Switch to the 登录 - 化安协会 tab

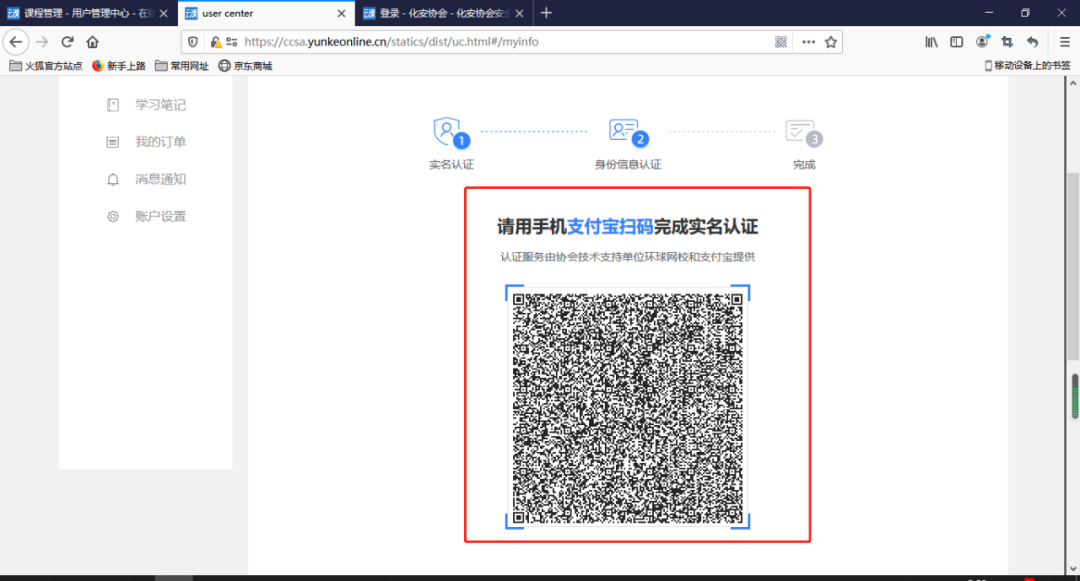[444, 13]
